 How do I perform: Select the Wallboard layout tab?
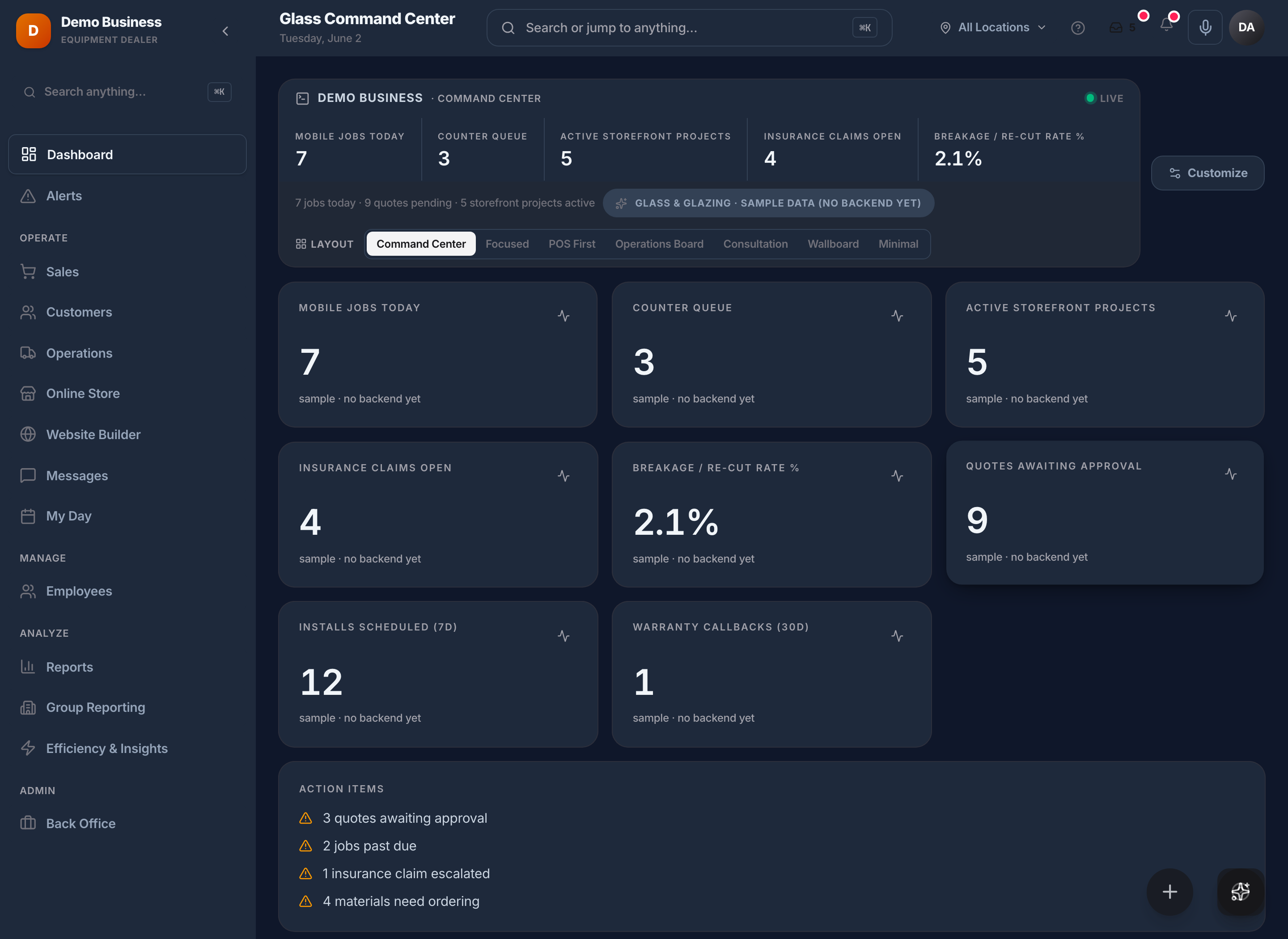[833, 244]
